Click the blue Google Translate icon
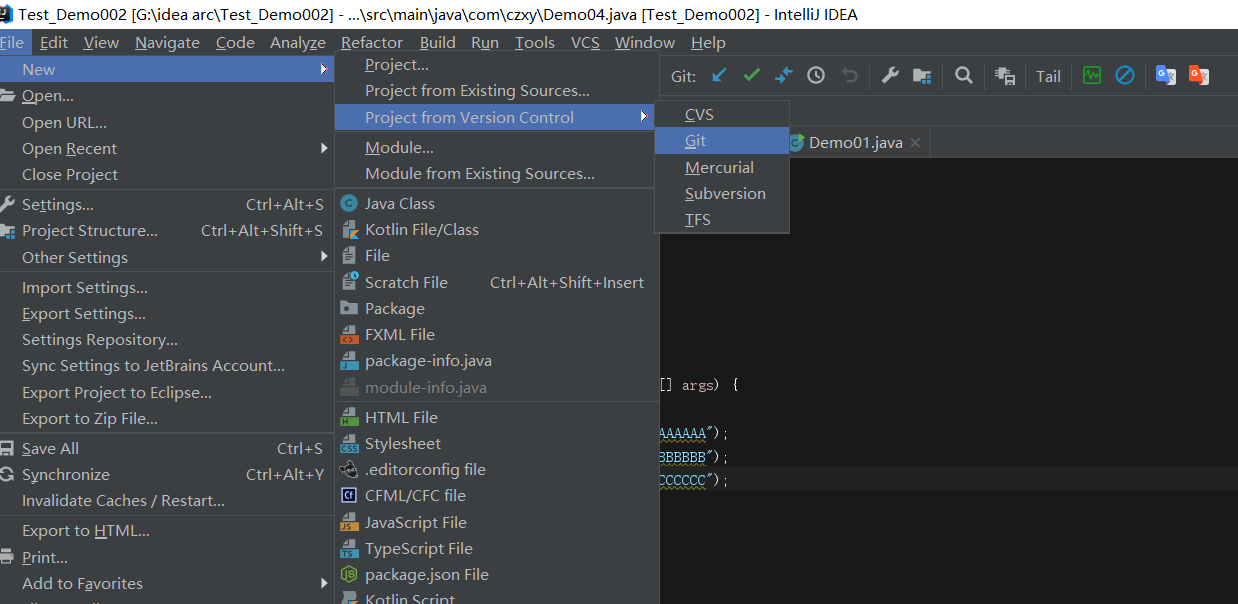1238x604 pixels. click(x=1165, y=75)
